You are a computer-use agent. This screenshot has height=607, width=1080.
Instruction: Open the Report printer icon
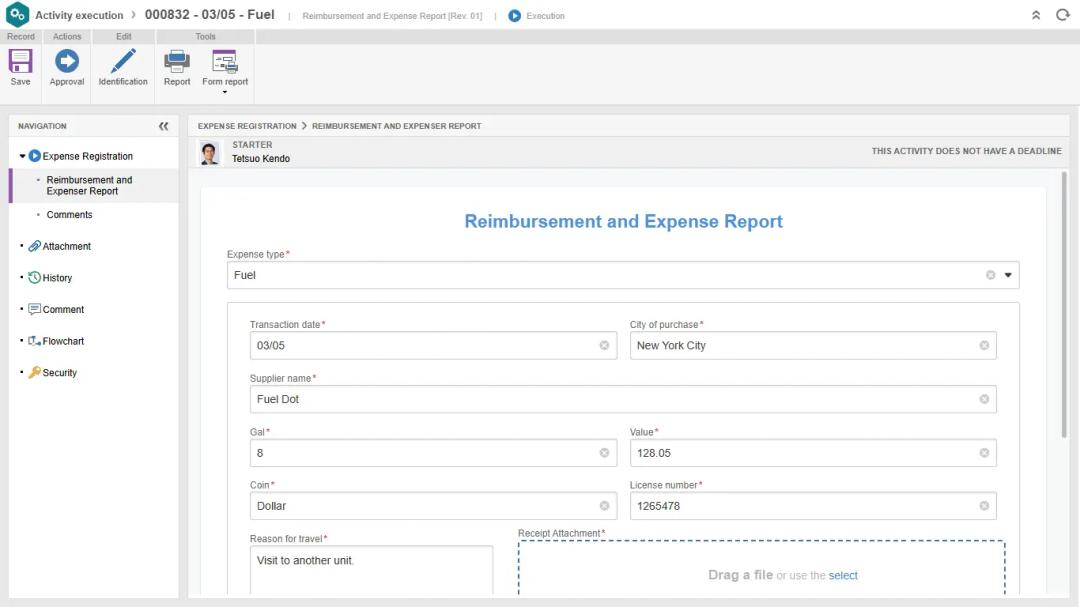point(177,62)
